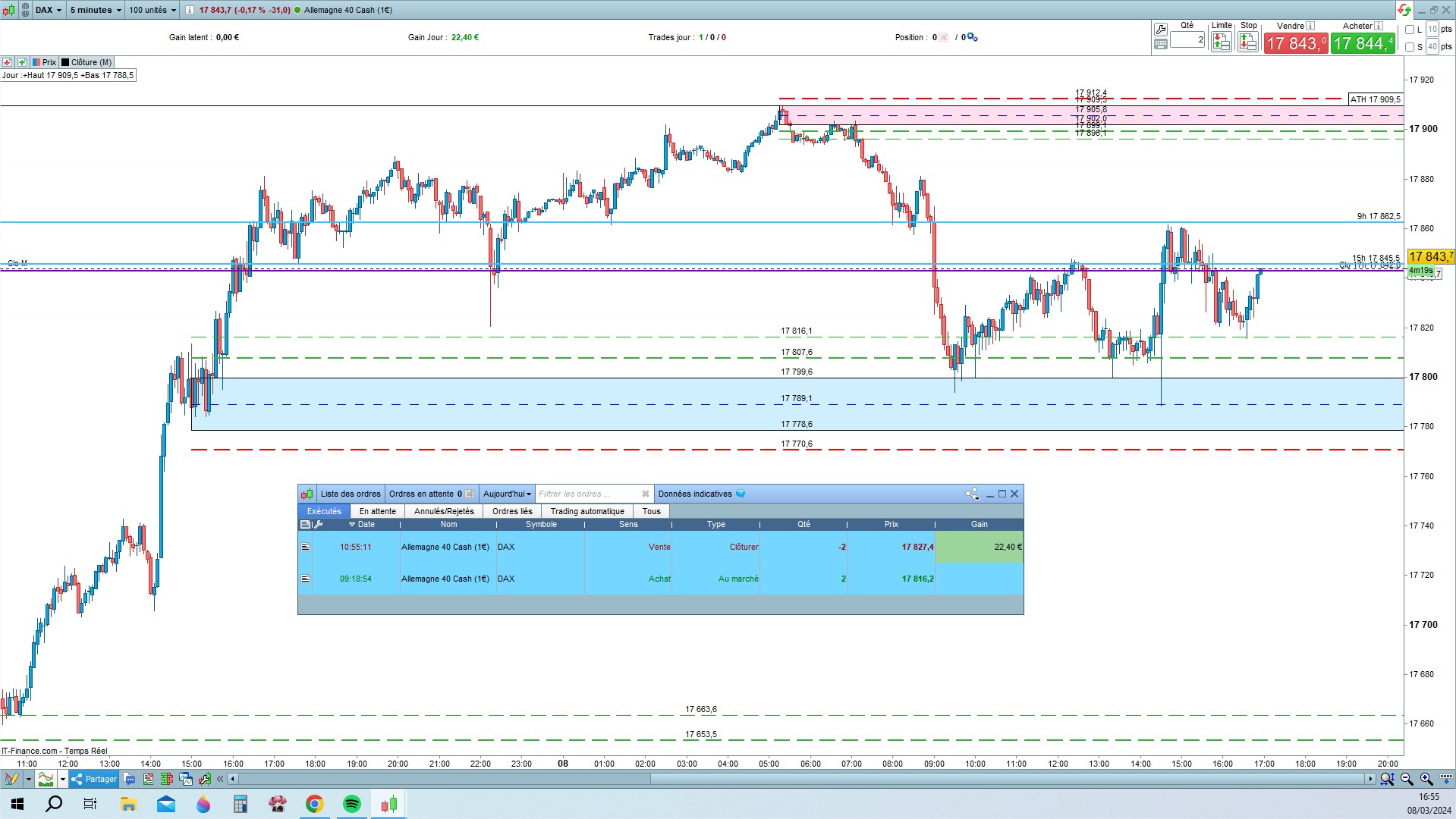Viewport: 1456px width, 819px height.
Task: Enable the L limit checkbox
Action: click(1410, 30)
